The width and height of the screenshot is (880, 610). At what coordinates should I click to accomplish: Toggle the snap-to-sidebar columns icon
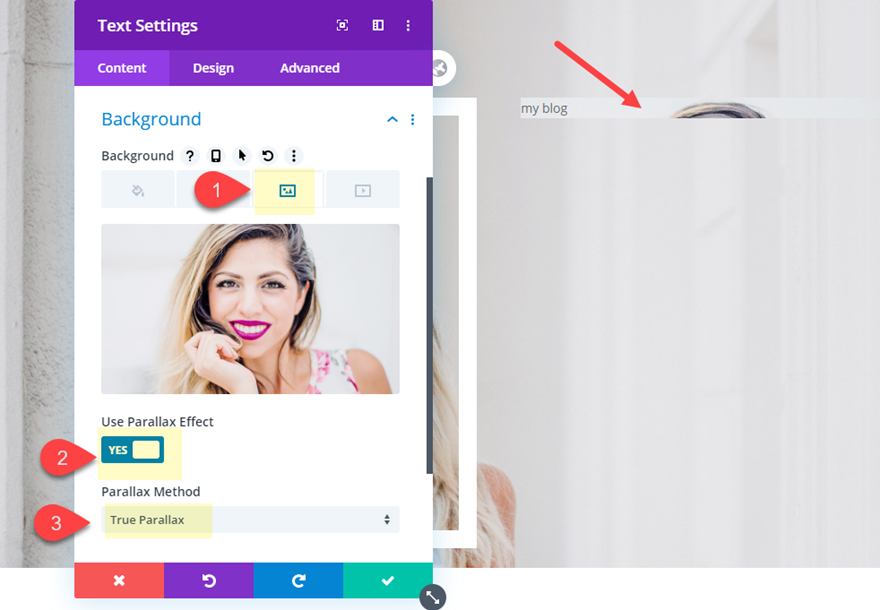378,25
